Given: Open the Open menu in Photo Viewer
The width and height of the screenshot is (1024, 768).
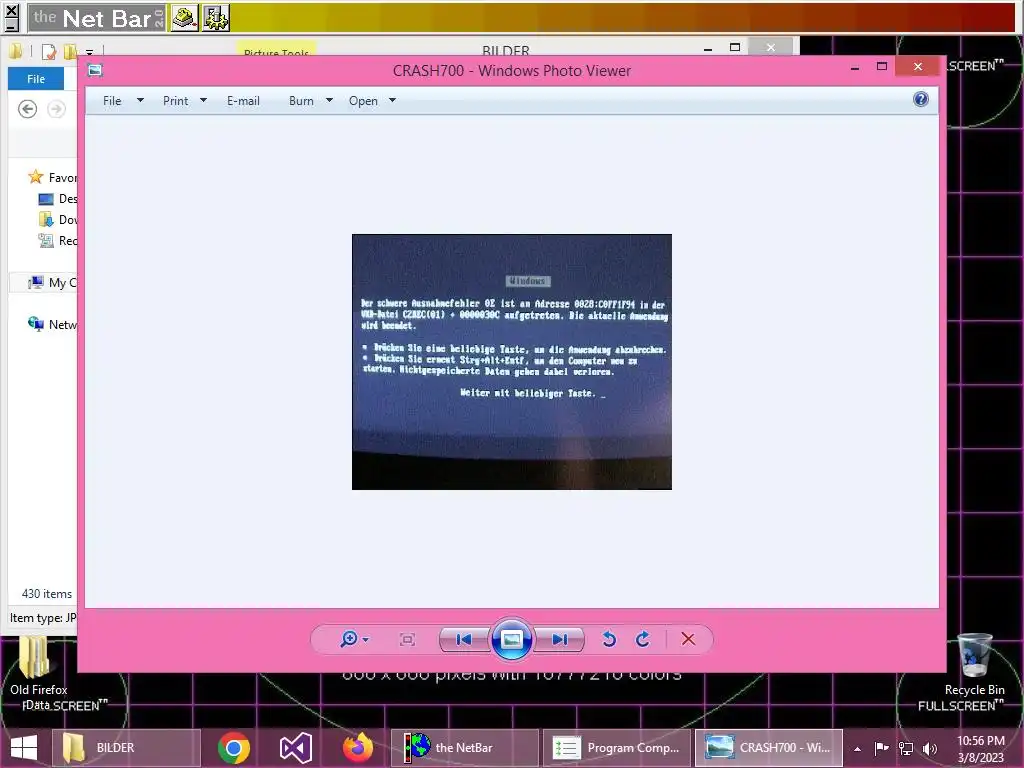Looking at the screenshot, I should point(363,101).
